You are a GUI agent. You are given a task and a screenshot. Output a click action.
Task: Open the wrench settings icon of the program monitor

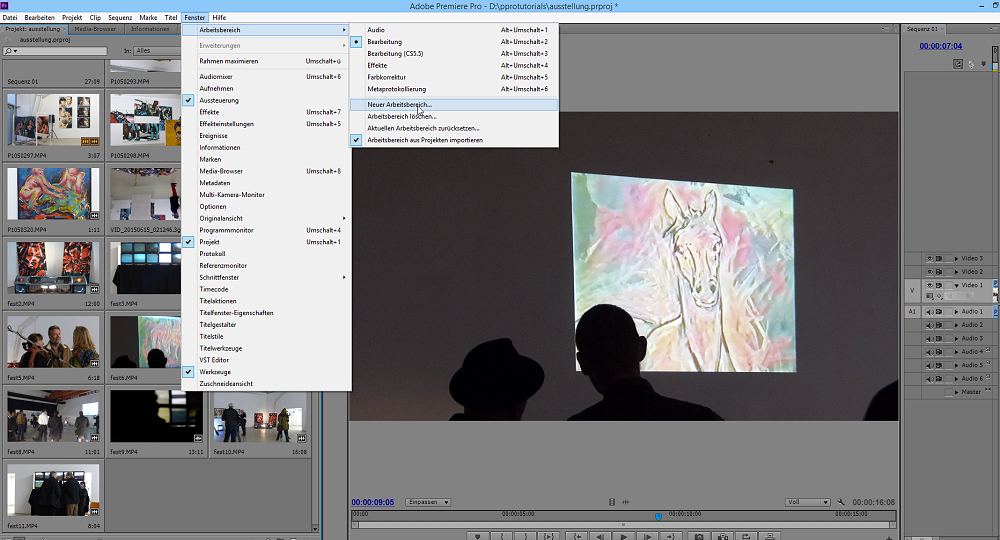pyautogui.click(x=841, y=502)
